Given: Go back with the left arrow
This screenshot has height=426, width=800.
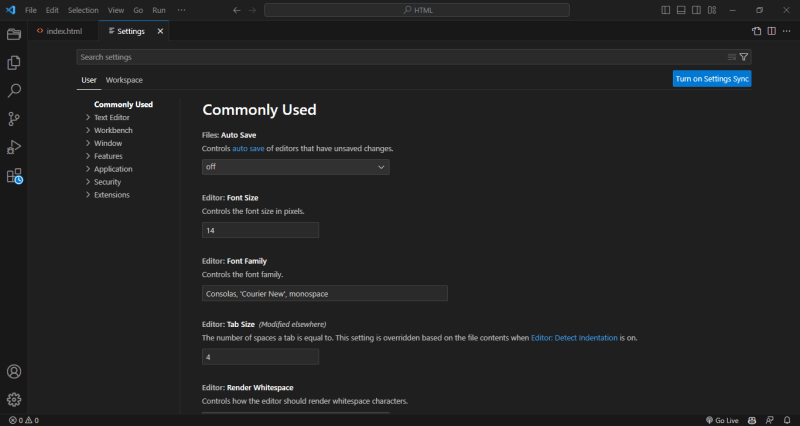Looking at the screenshot, I should click(x=236, y=10).
